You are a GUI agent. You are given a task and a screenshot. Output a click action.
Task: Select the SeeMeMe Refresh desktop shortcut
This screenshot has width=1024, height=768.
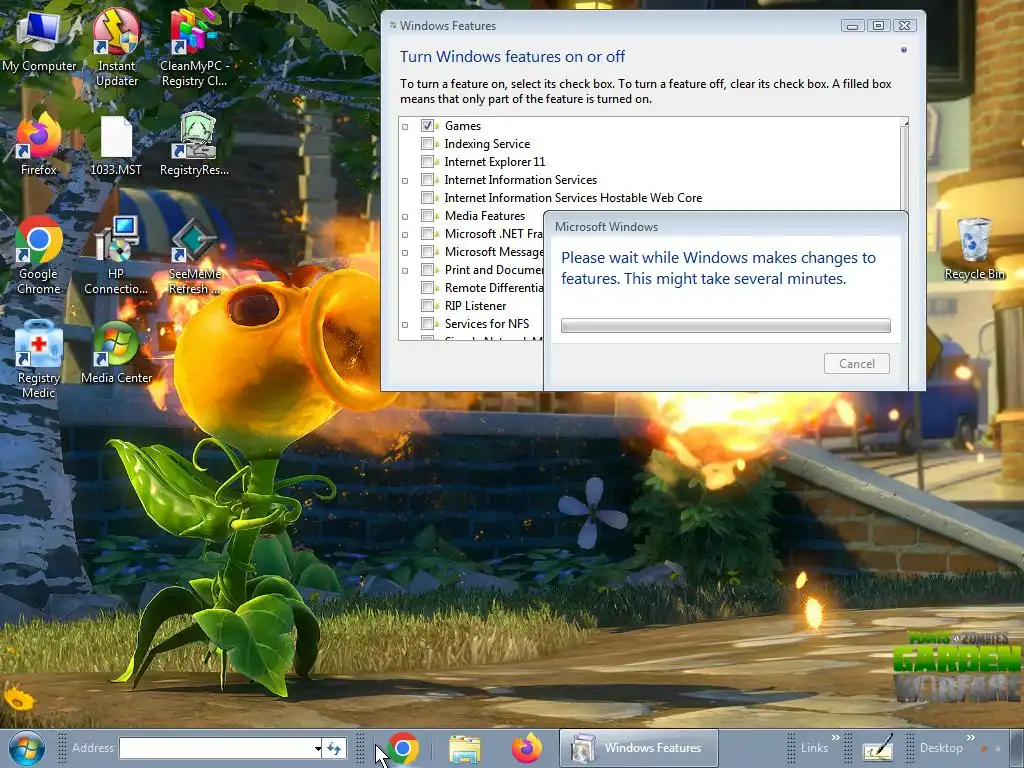coord(194,256)
